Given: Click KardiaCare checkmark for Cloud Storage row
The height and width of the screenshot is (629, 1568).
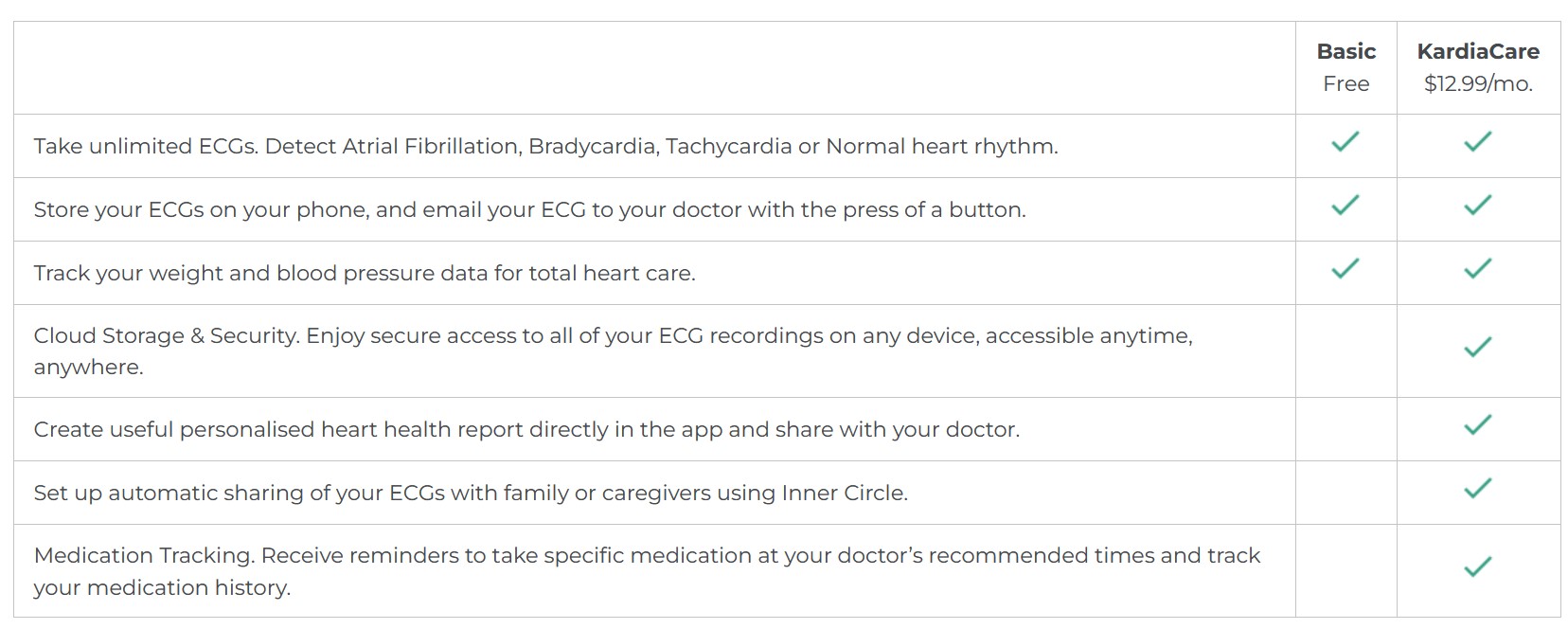Looking at the screenshot, I should point(1477,348).
